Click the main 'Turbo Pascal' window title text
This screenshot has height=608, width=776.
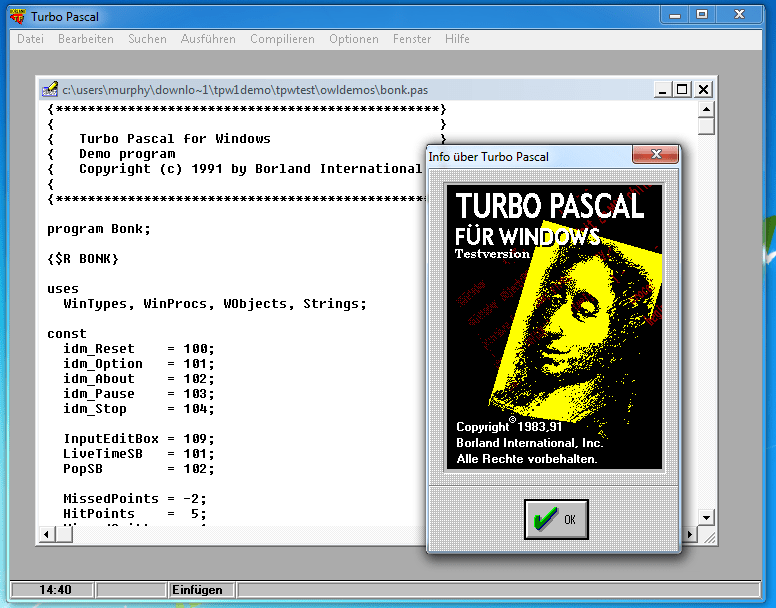tap(65, 17)
